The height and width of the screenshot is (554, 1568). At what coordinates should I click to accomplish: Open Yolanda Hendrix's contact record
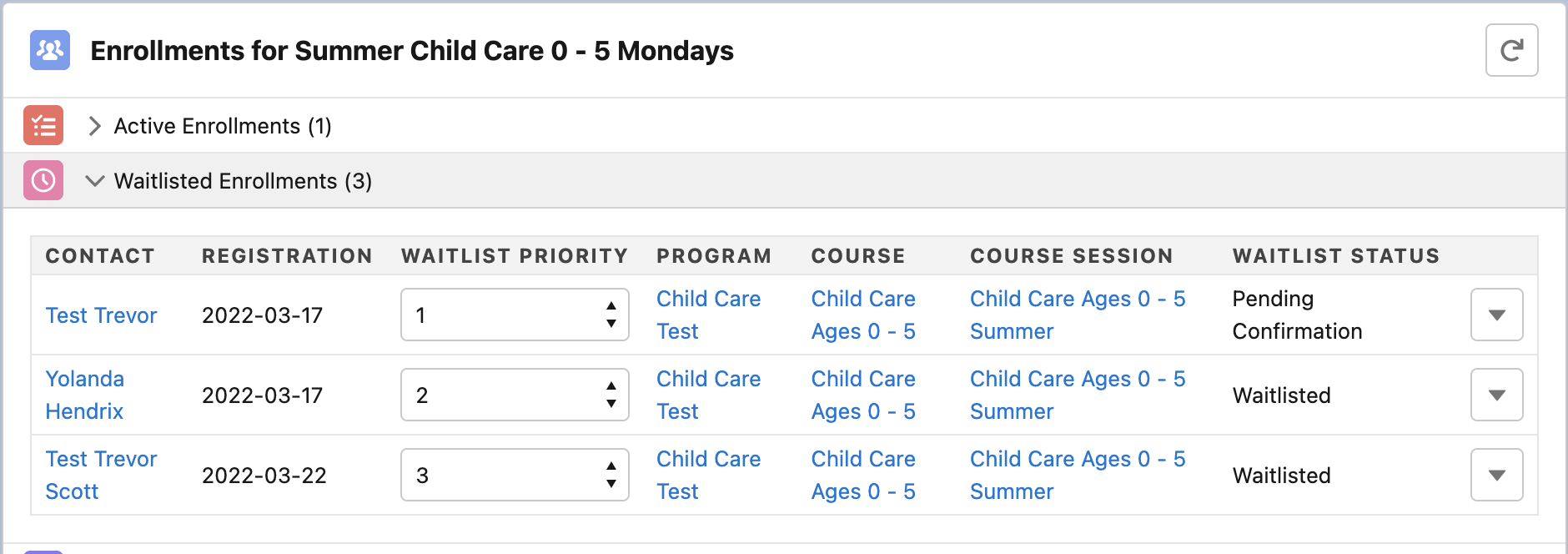tap(84, 395)
